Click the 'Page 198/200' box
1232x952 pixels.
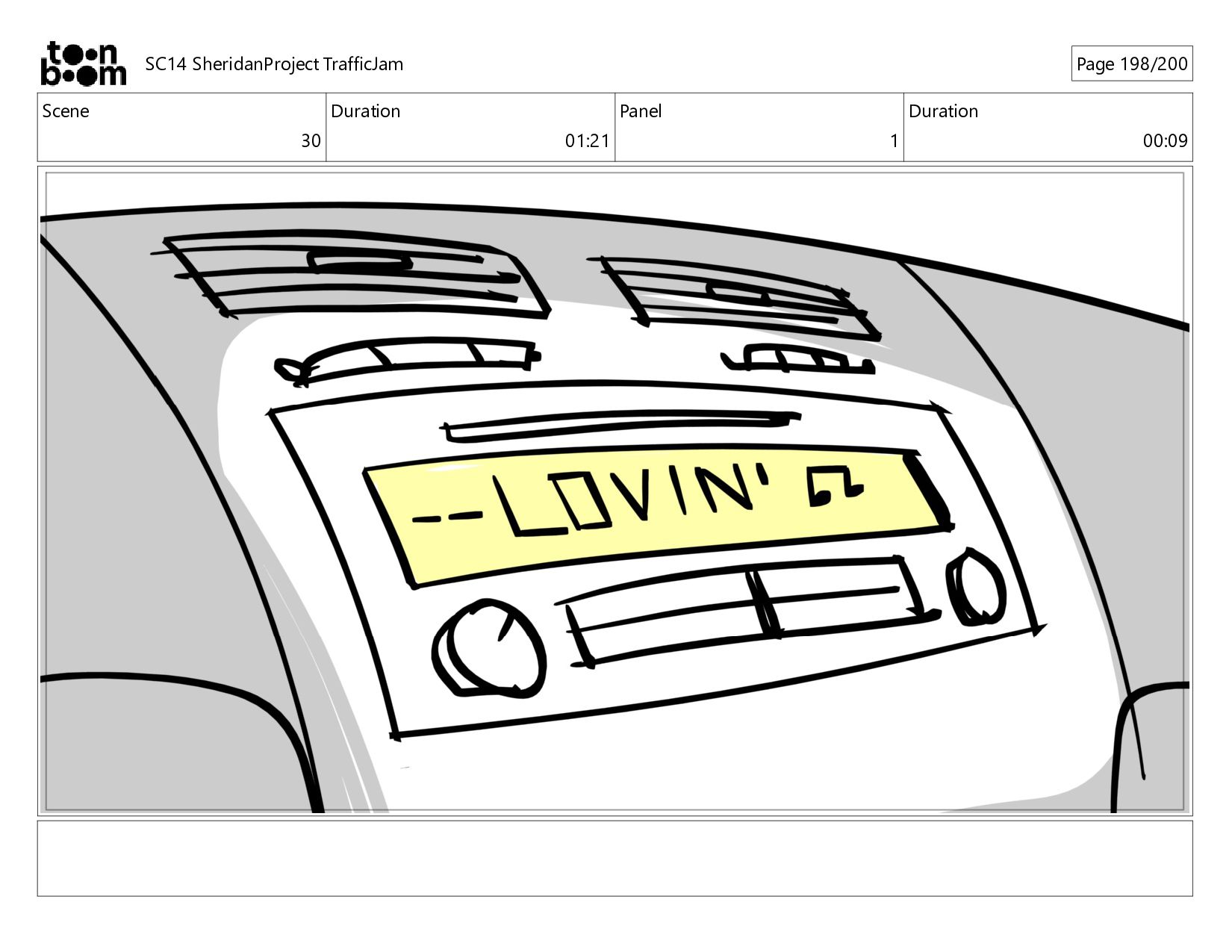coord(1132,64)
